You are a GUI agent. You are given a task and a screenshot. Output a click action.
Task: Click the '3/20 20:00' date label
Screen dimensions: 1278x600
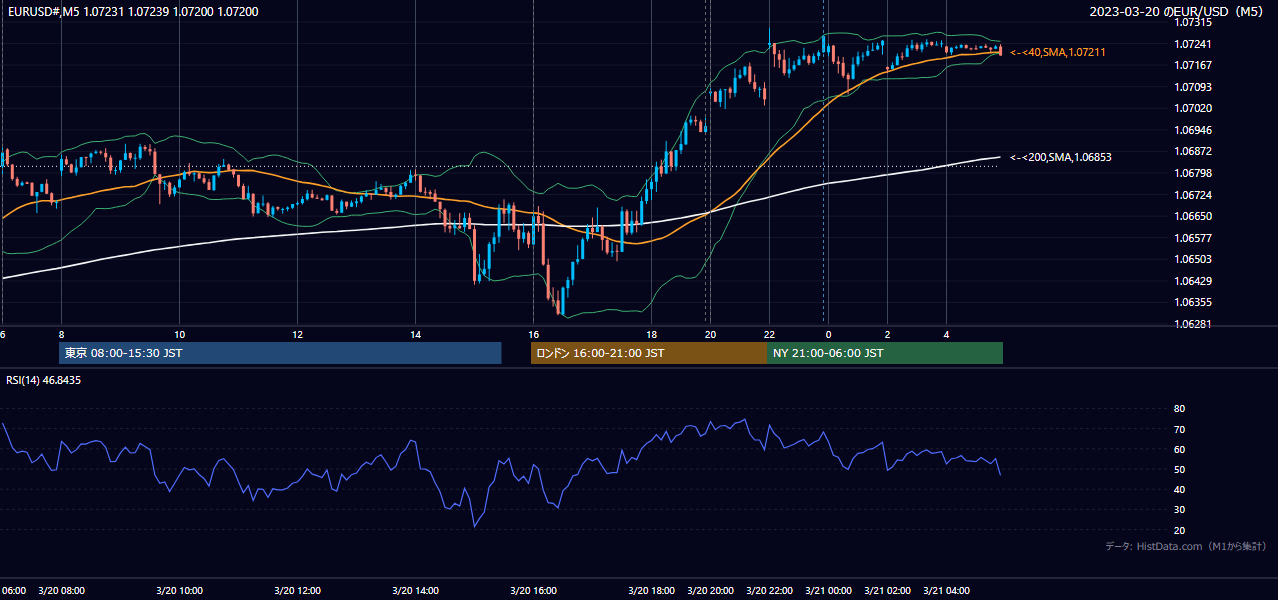pyautogui.click(x=710, y=590)
